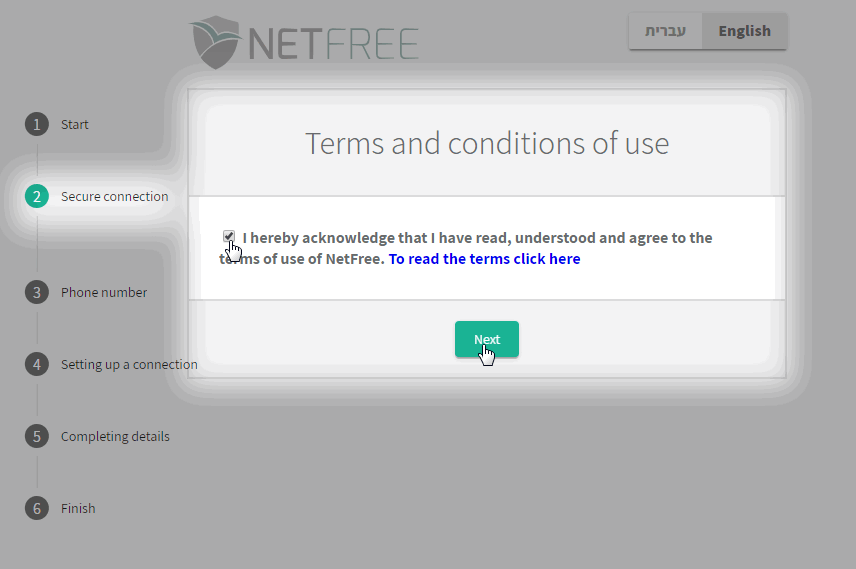This screenshot has width=856, height=569.
Task: Select the Secure connection step label
Action: click(x=115, y=197)
